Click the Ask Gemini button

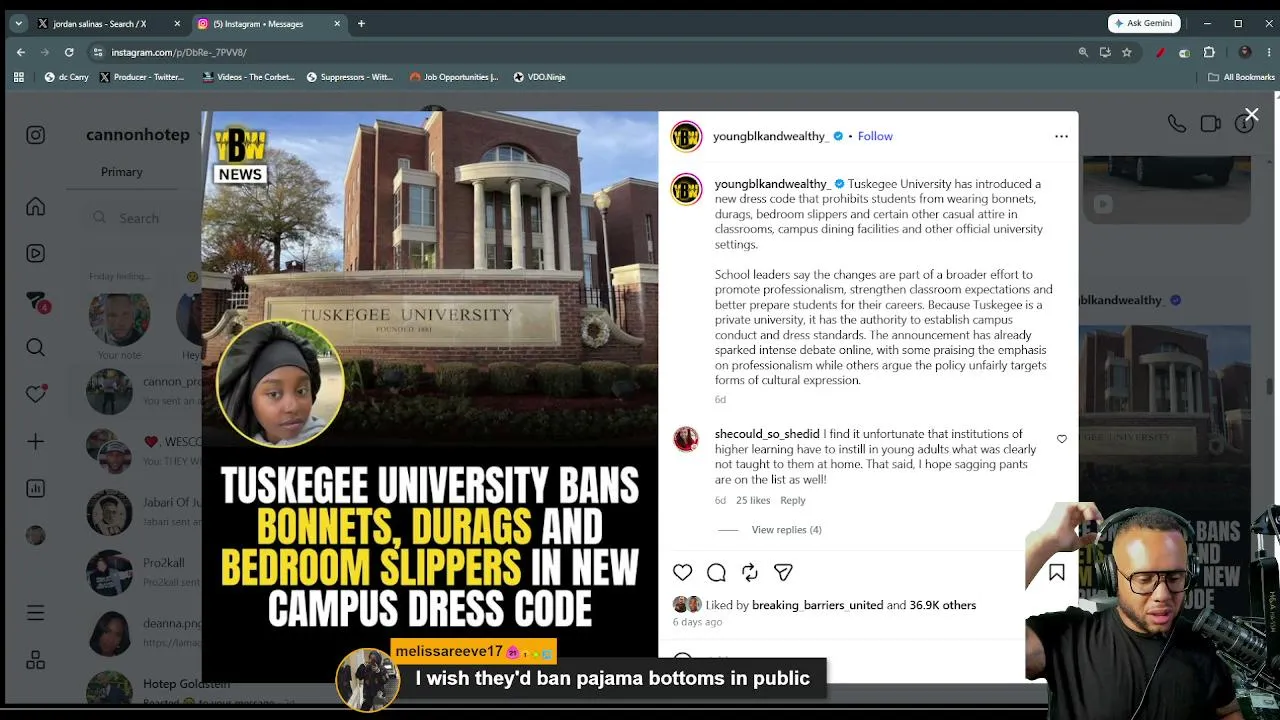coord(1144,23)
